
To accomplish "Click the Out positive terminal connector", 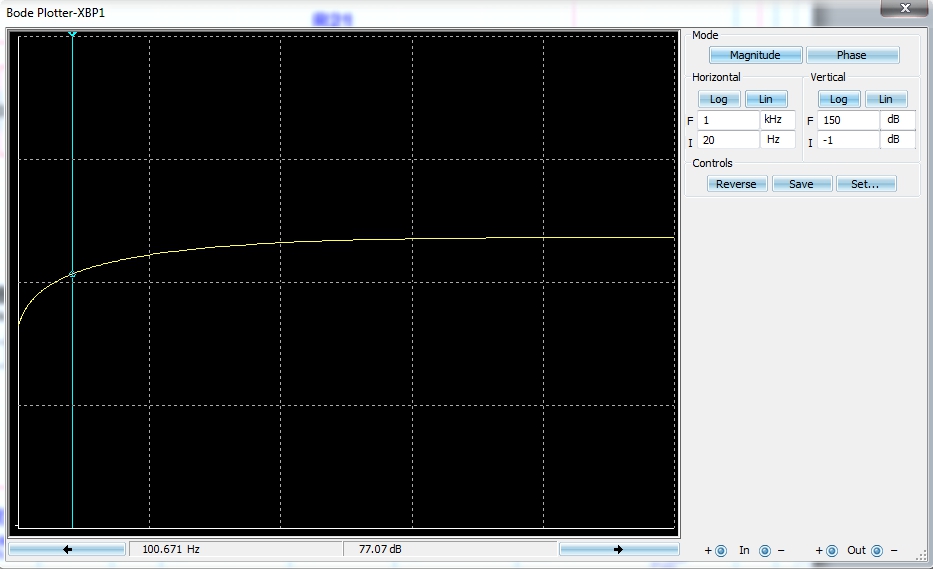I will (833, 550).
